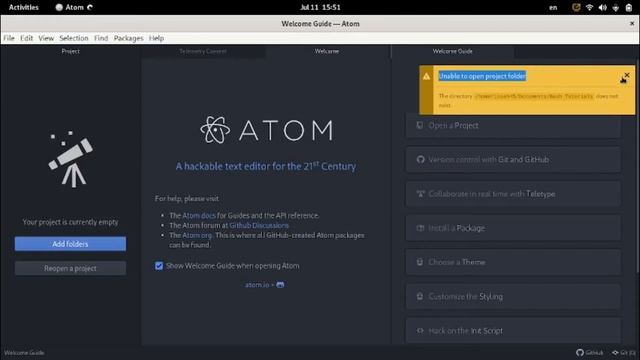Click the octocat icon beside atom.io
640x360 pixels.
[x=280, y=285]
